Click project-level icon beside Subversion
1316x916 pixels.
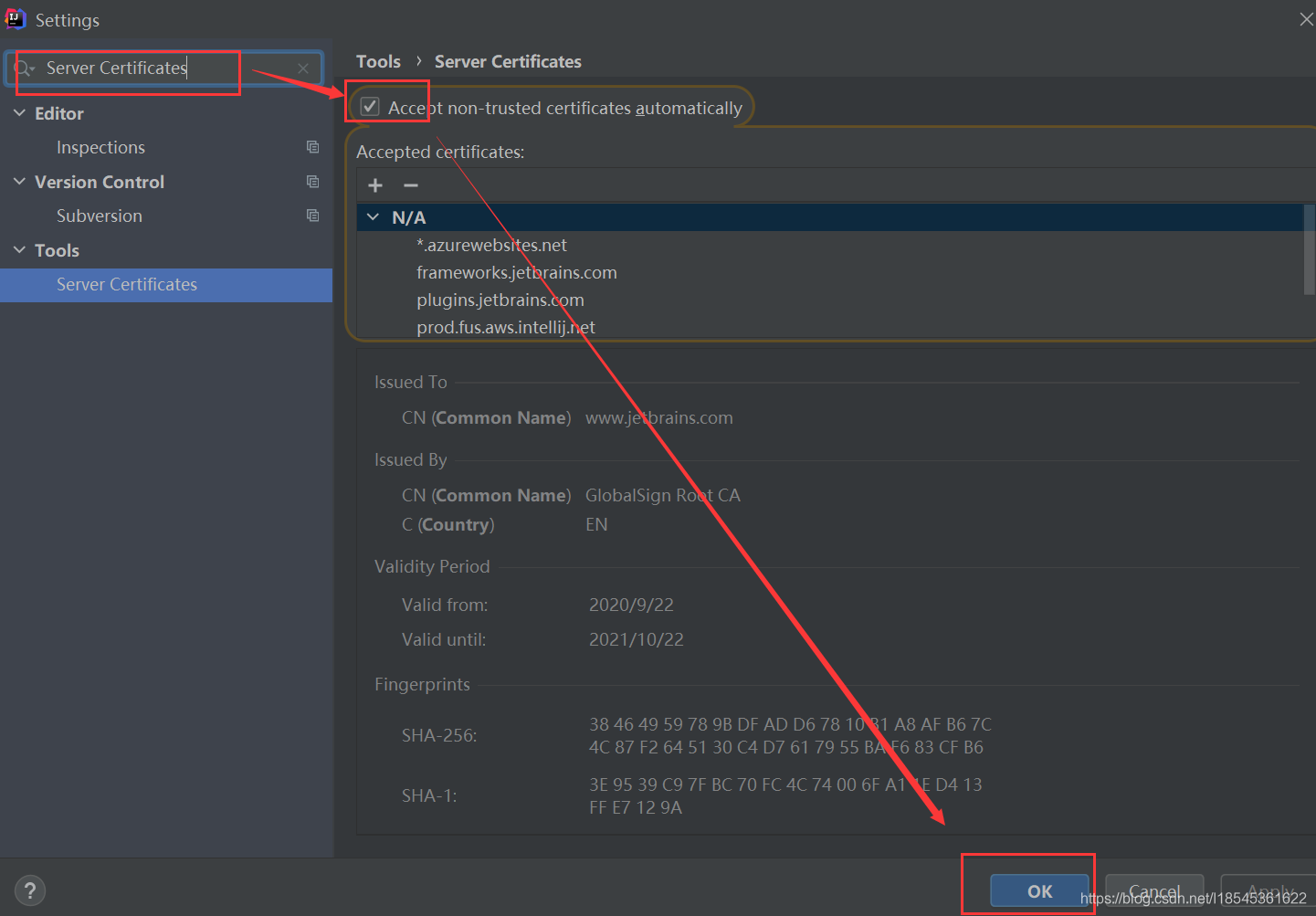[x=313, y=216]
